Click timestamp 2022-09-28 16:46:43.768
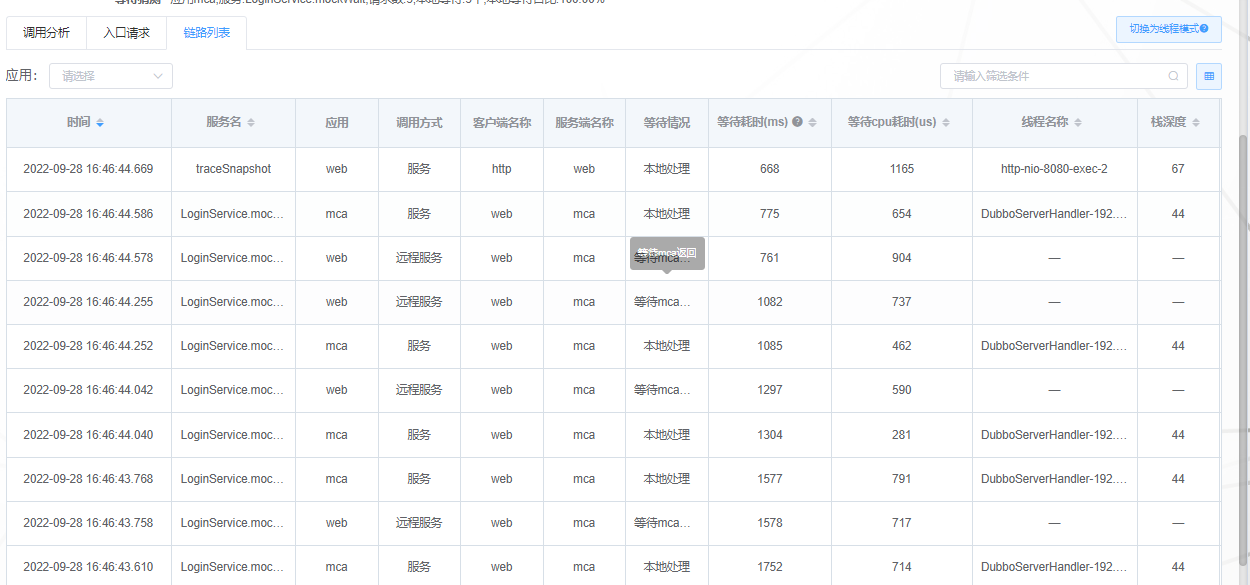 (88, 479)
